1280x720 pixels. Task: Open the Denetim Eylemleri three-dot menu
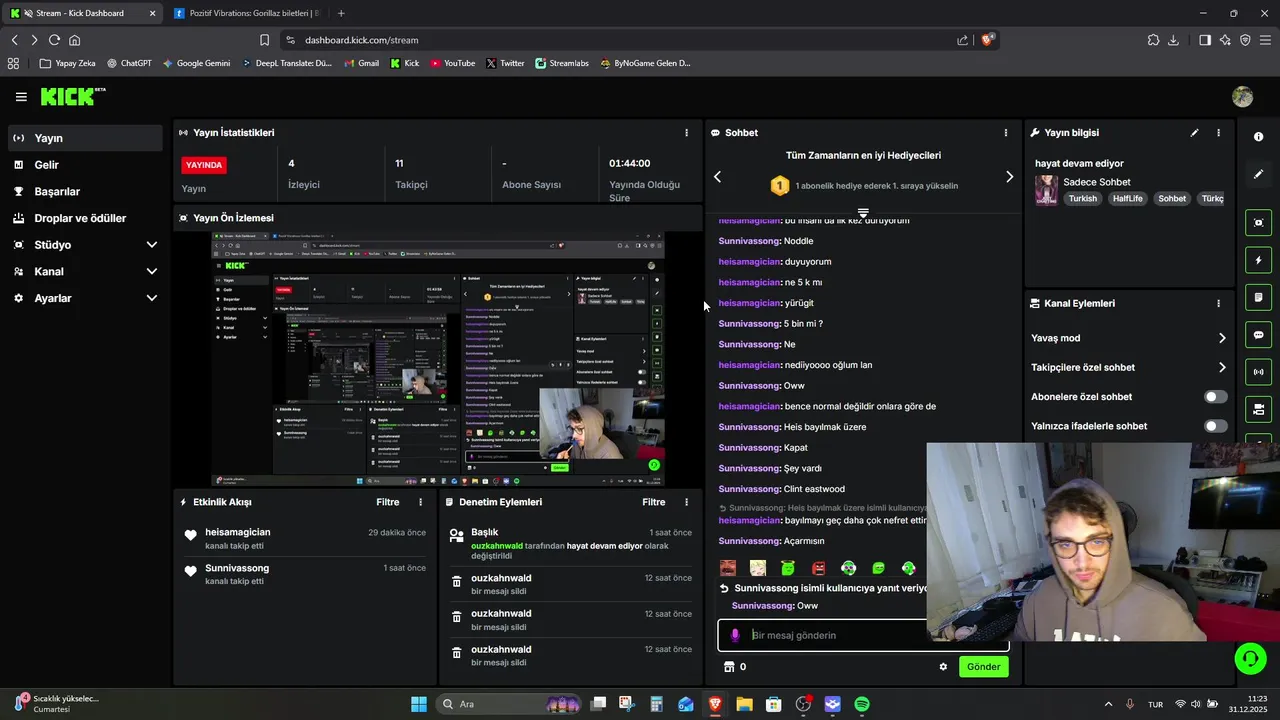click(x=686, y=502)
